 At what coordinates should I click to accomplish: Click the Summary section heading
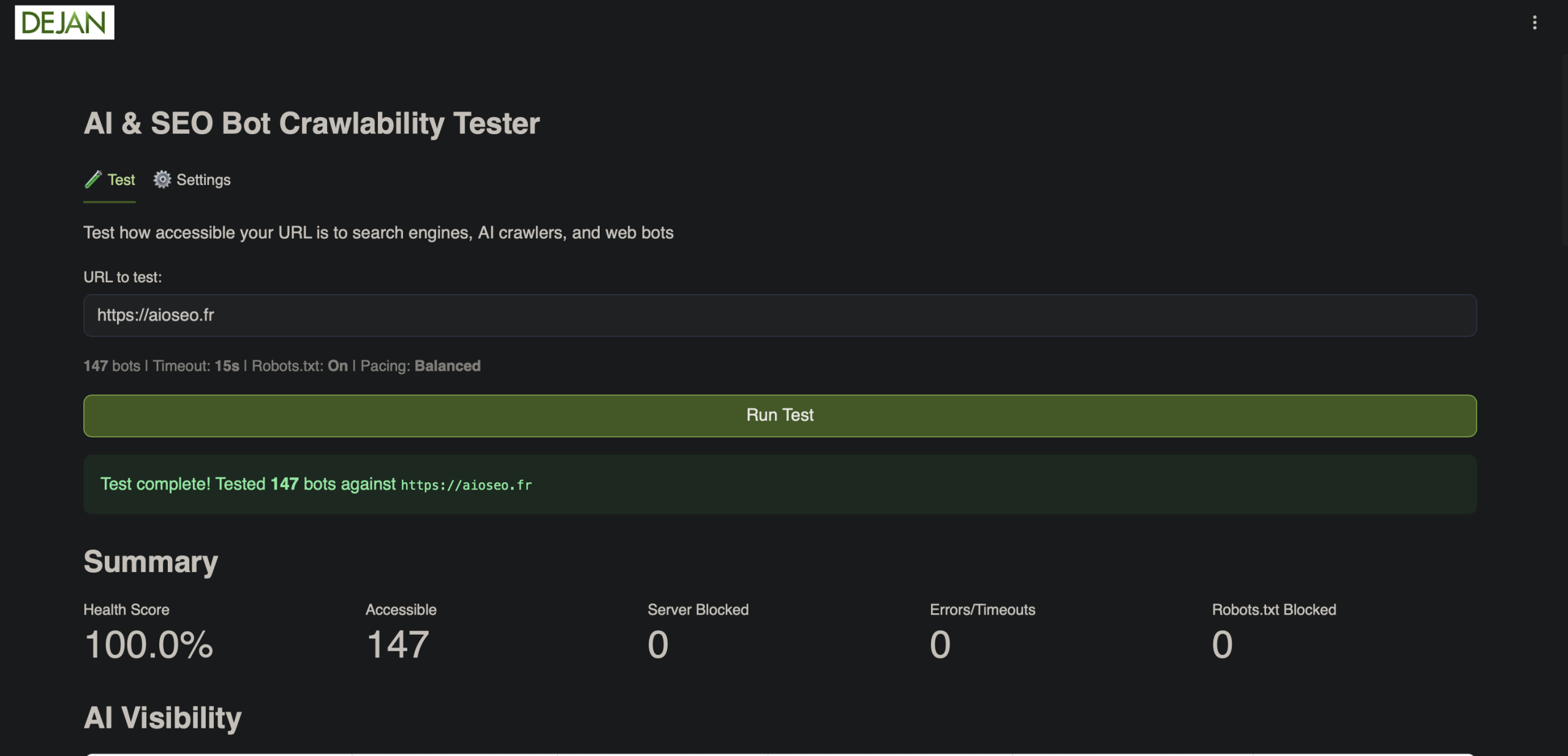151,561
